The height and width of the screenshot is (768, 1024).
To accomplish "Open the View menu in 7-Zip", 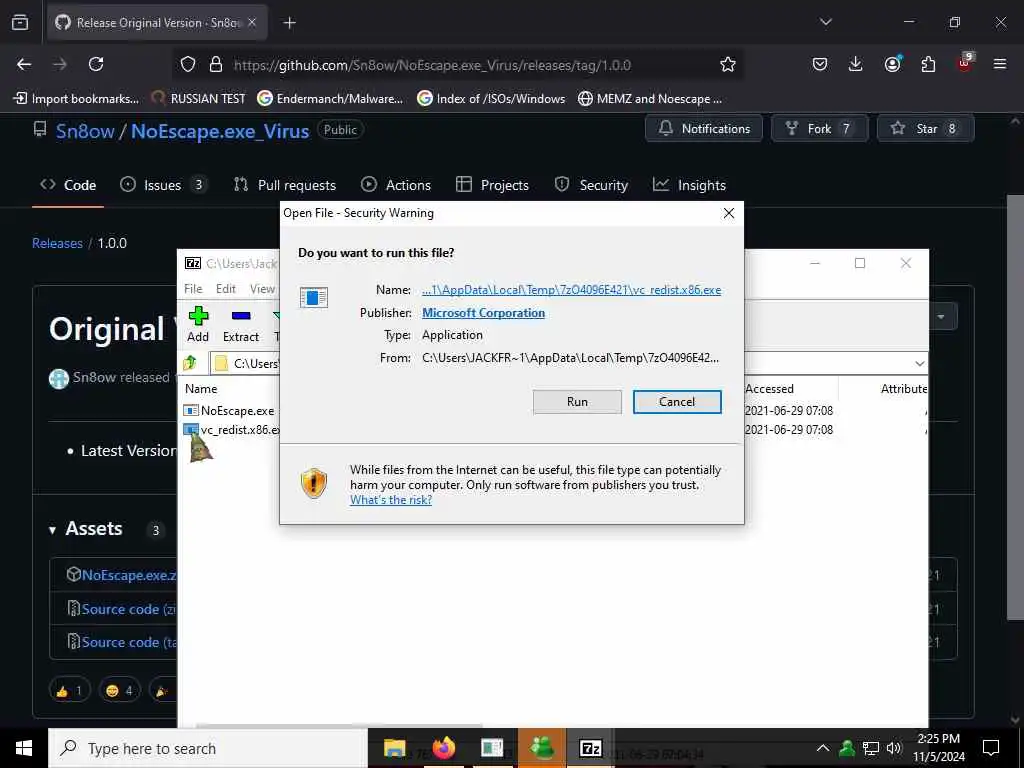I will 262,289.
